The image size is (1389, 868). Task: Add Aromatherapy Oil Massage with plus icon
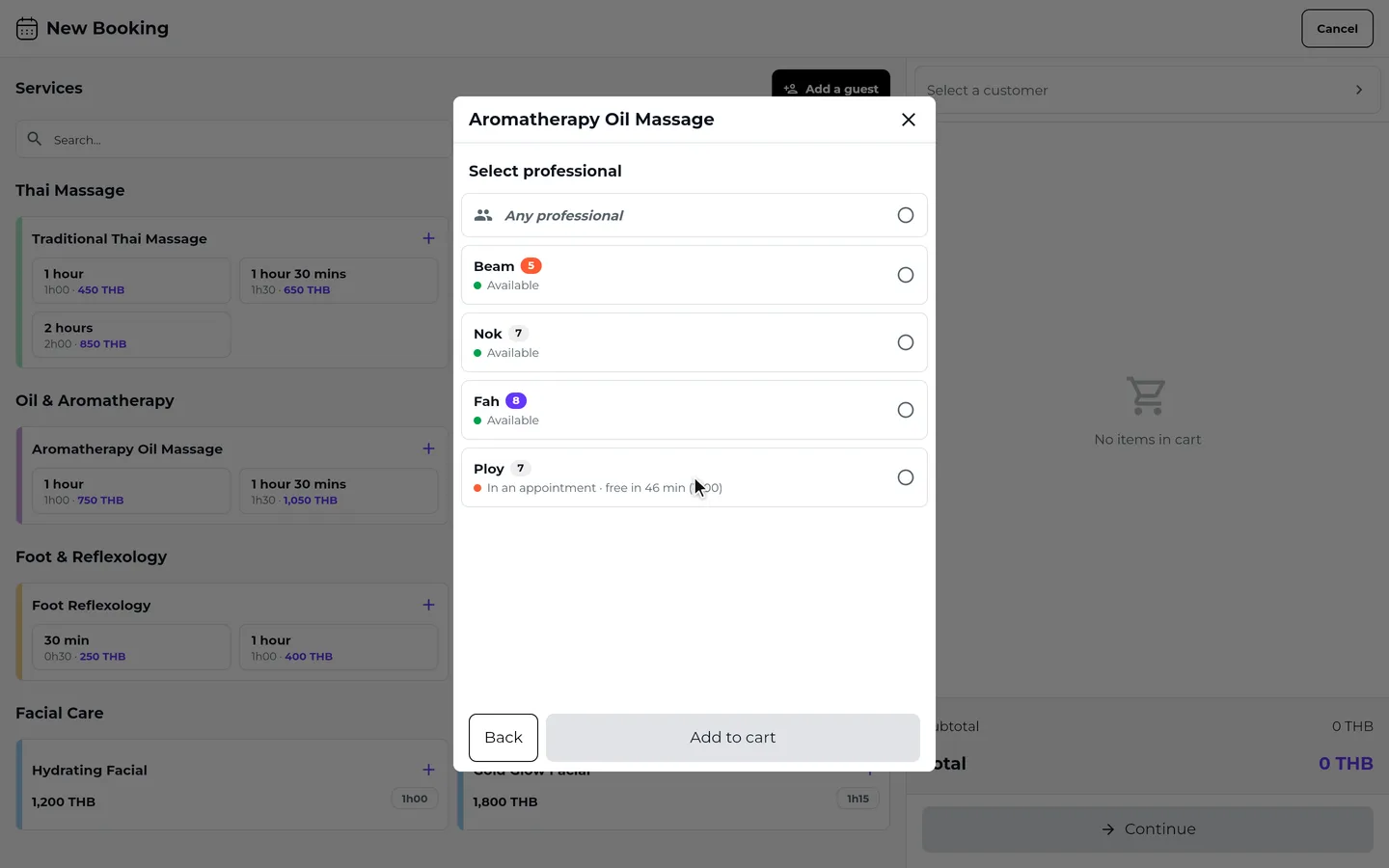[x=429, y=448]
